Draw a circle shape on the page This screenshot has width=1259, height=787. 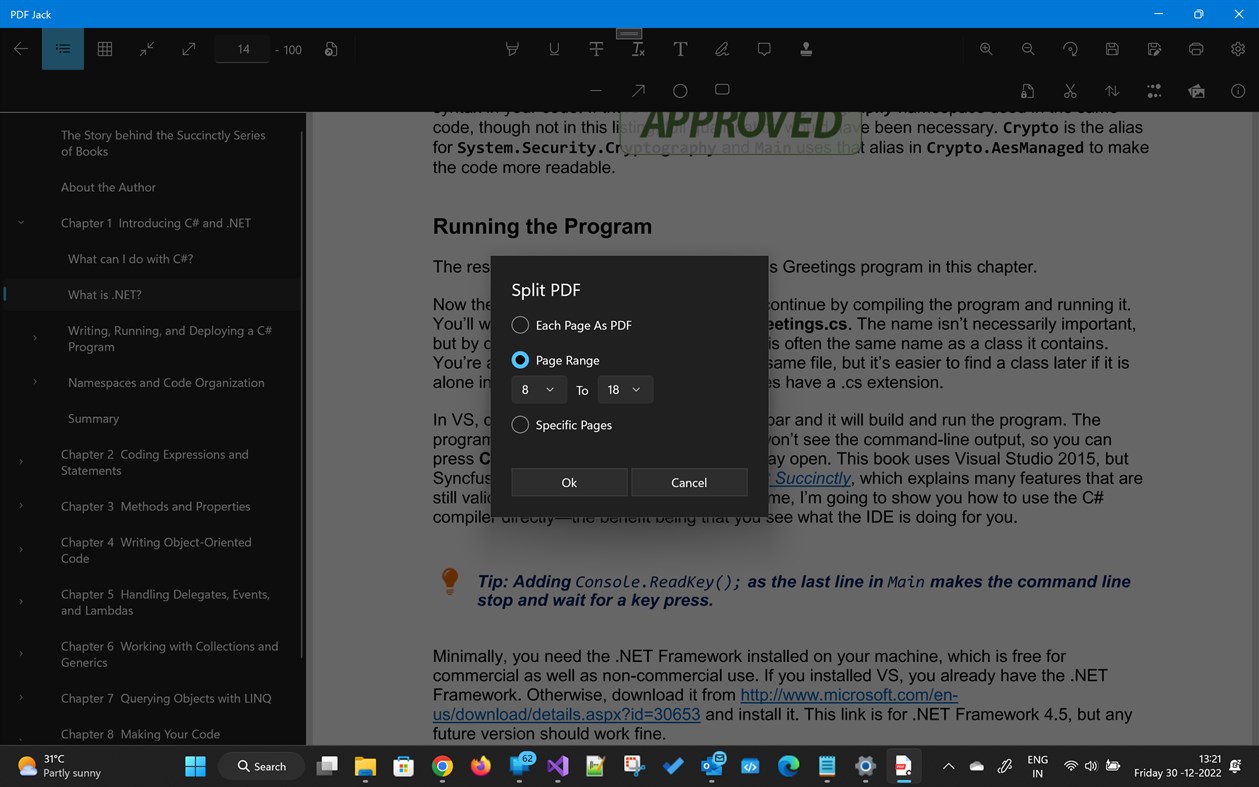click(679, 89)
